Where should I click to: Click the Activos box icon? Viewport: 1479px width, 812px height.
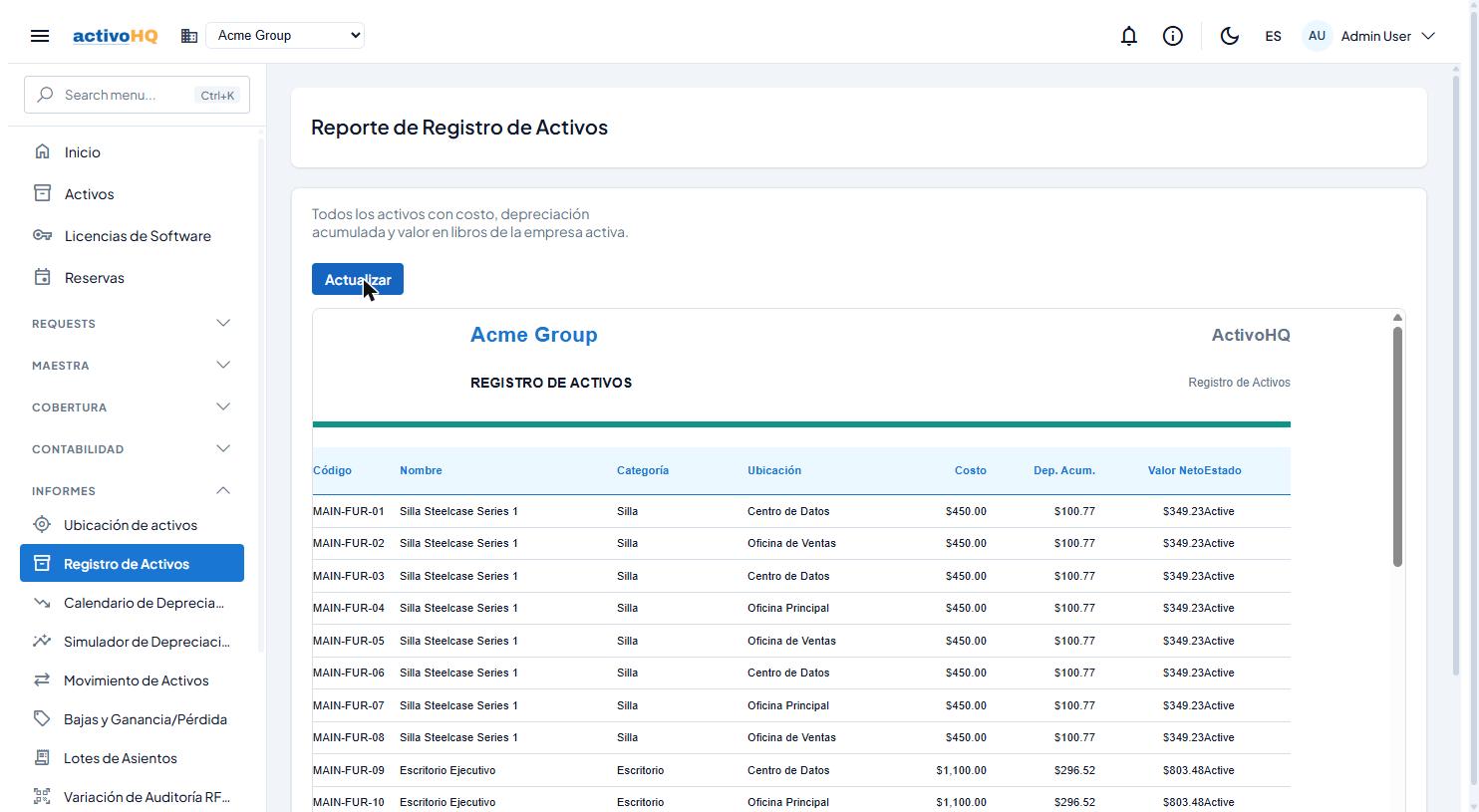click(x=42, y=193)
